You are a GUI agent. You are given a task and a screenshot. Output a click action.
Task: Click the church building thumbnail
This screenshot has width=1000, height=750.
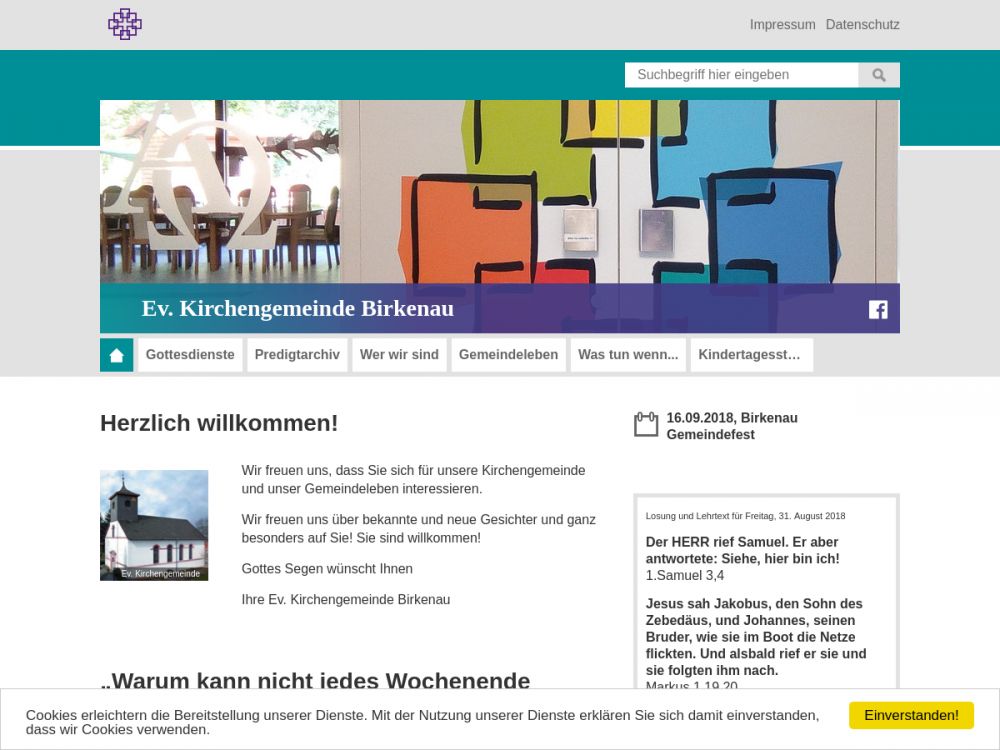click(x=154, y=525)
